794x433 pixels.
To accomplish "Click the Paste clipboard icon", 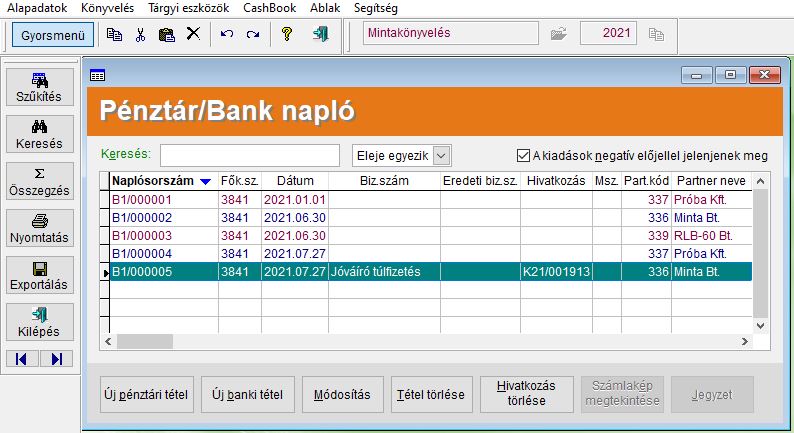I will click(x=167, y=34).
